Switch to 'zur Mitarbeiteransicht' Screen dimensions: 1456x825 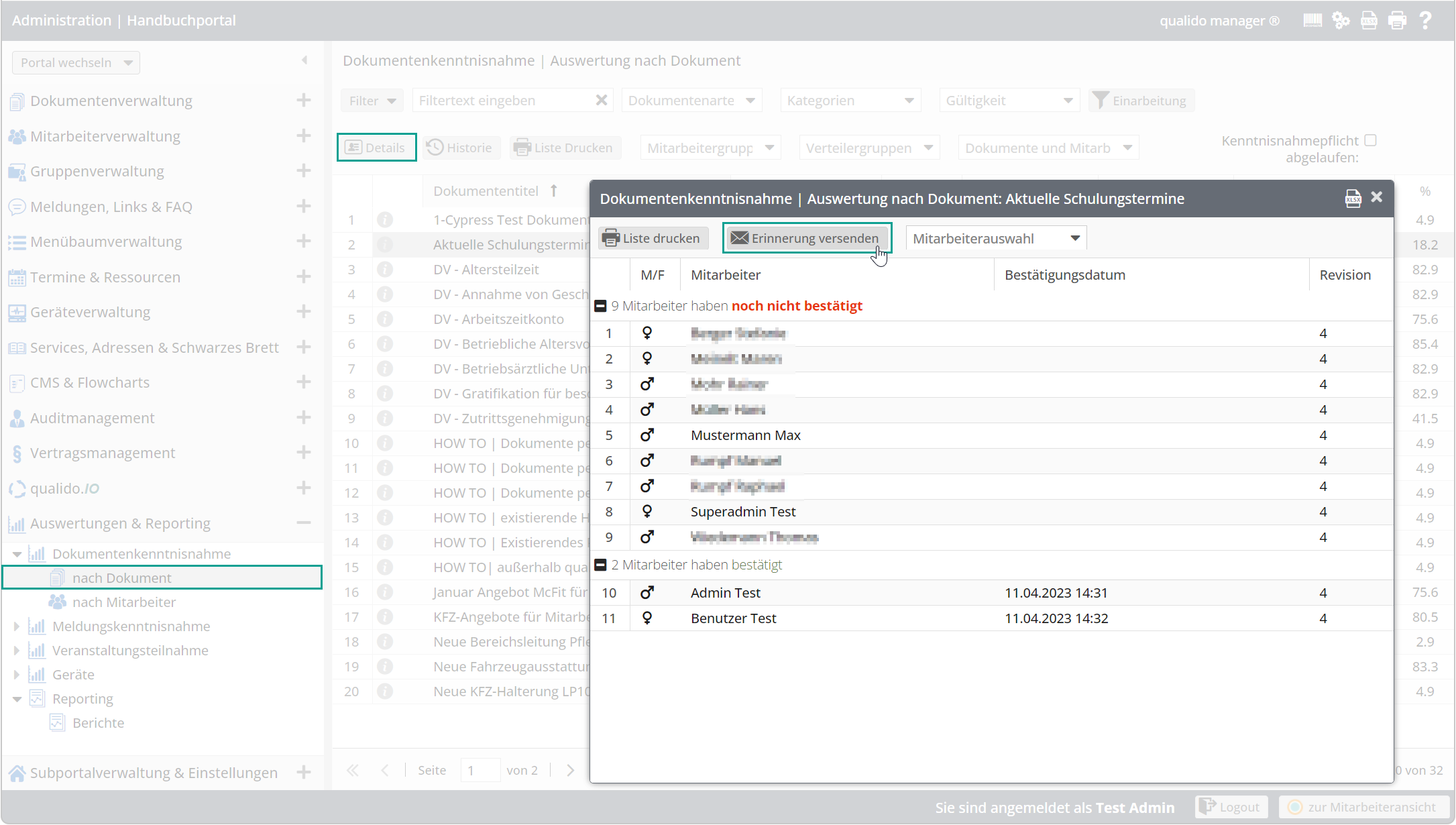click(1363, 807)
